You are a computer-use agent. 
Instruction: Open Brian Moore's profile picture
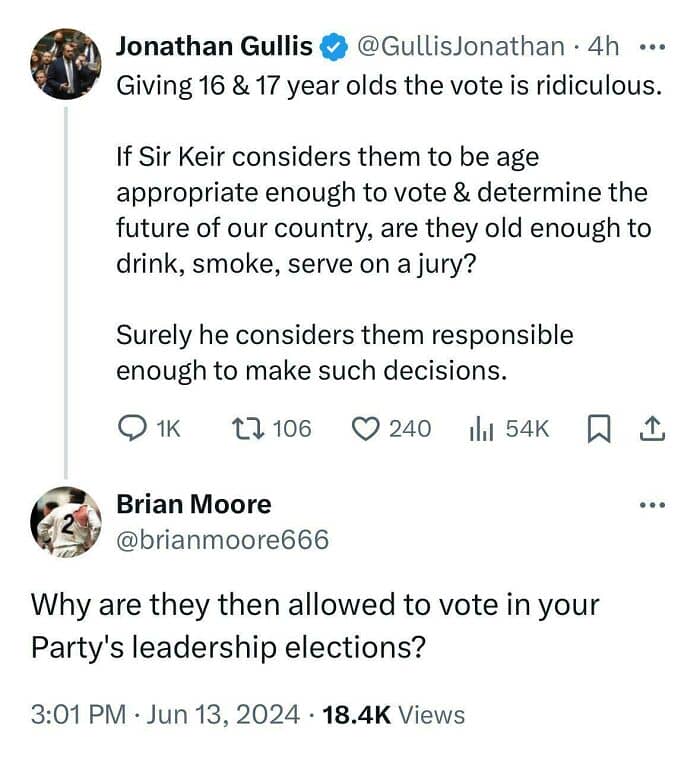pos(67,521)
